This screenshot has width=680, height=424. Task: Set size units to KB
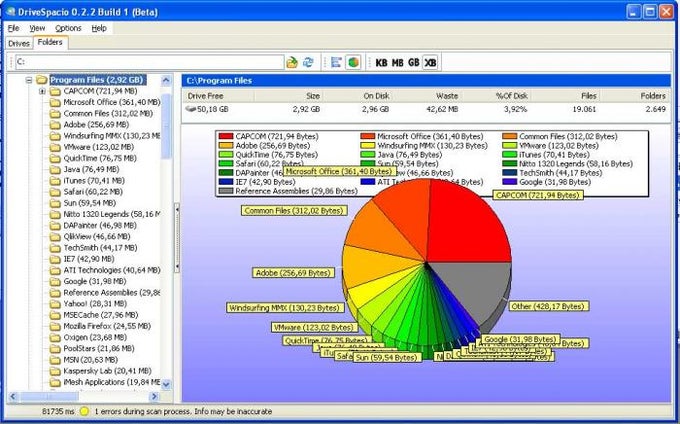[381, 63]
